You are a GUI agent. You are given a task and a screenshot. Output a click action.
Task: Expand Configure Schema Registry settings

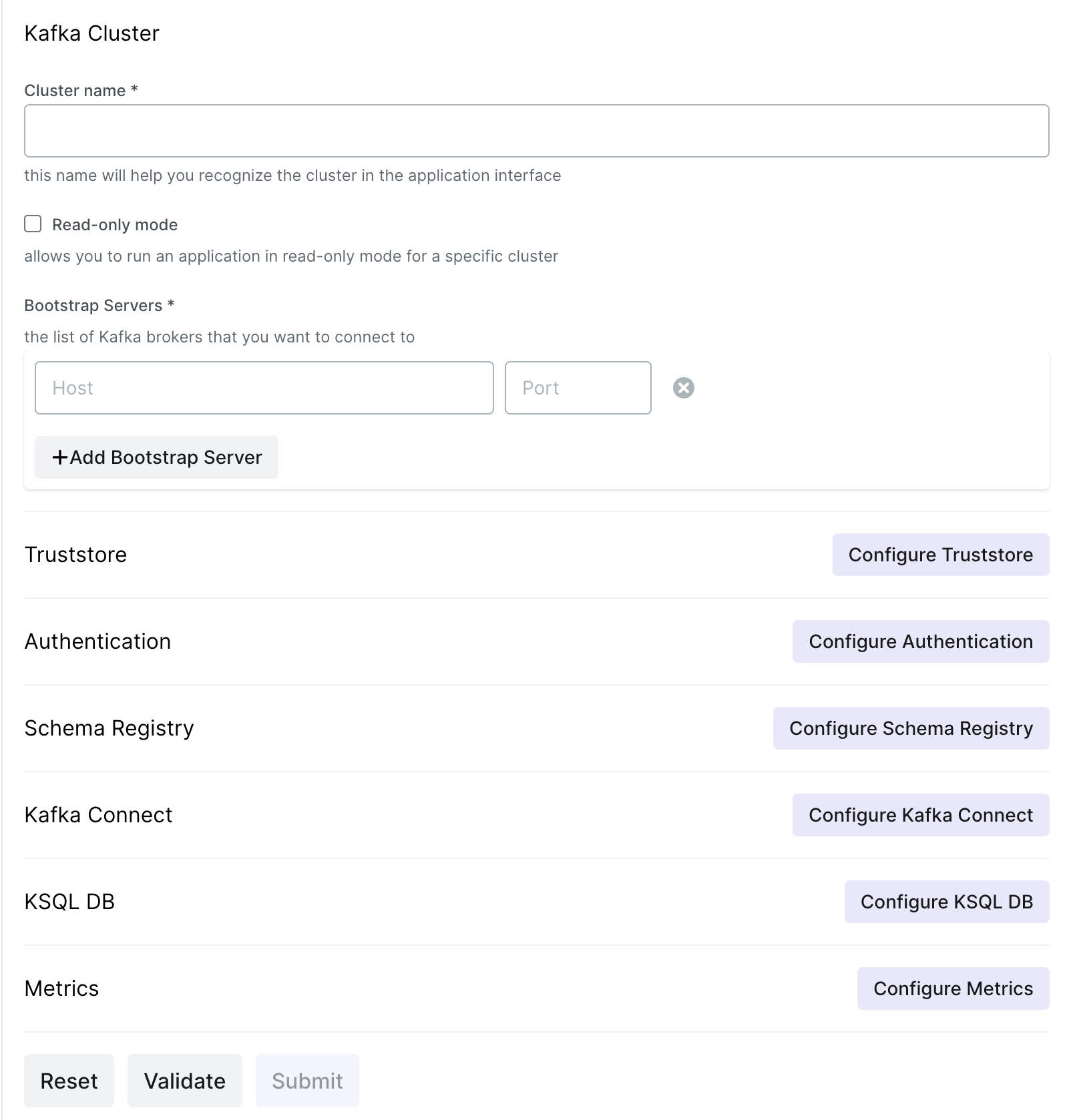coord(911,728)
